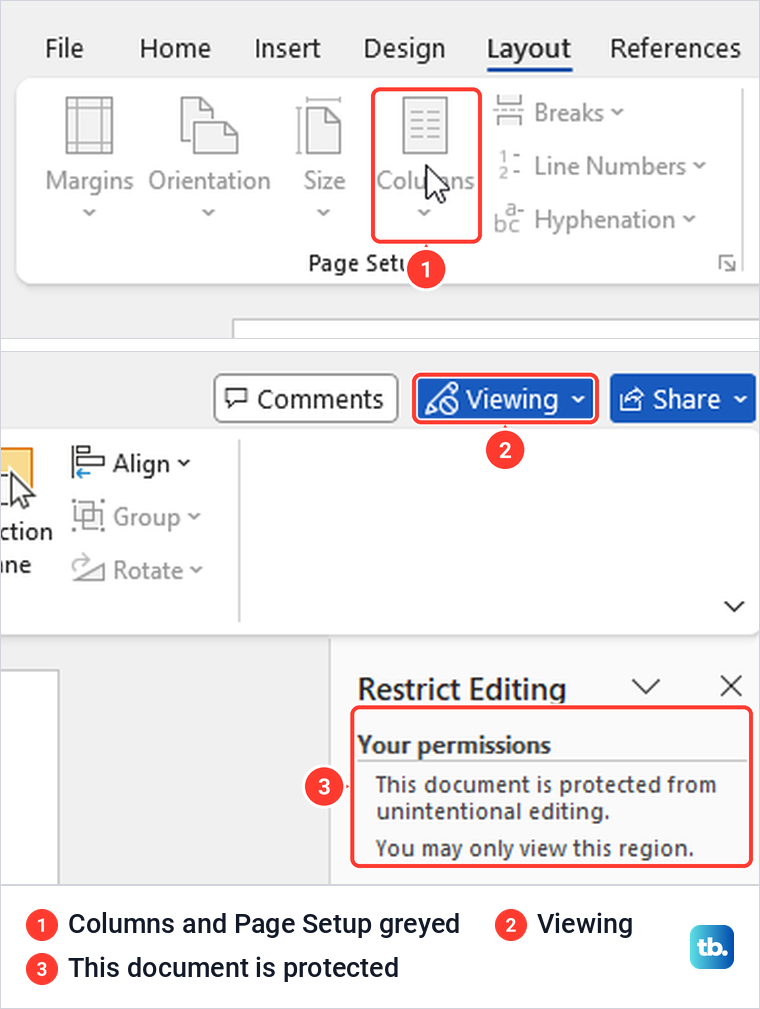Viewport: 760px width, 1009px height.
Task: Click the Orientation pages icon
Action: click(x=209, y=125)
